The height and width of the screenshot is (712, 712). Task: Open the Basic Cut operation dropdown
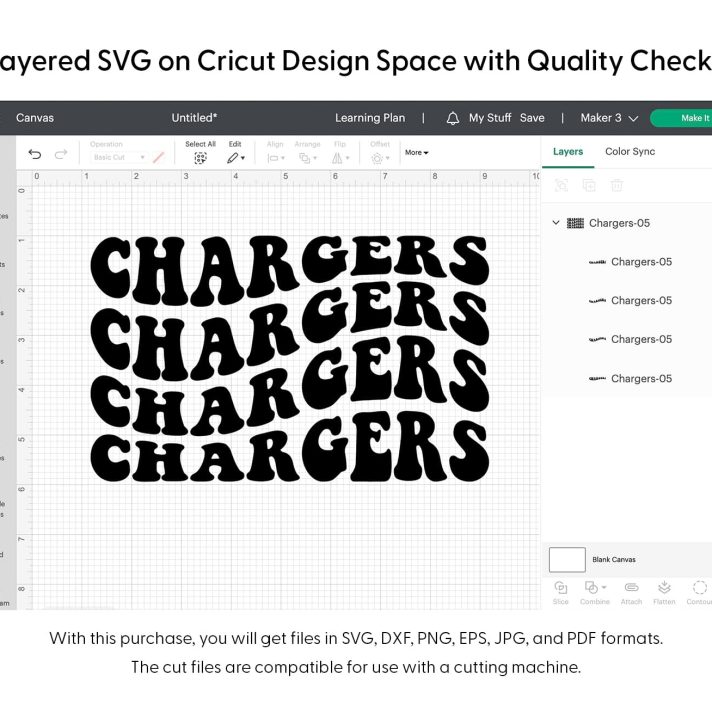tap(118, 157)
